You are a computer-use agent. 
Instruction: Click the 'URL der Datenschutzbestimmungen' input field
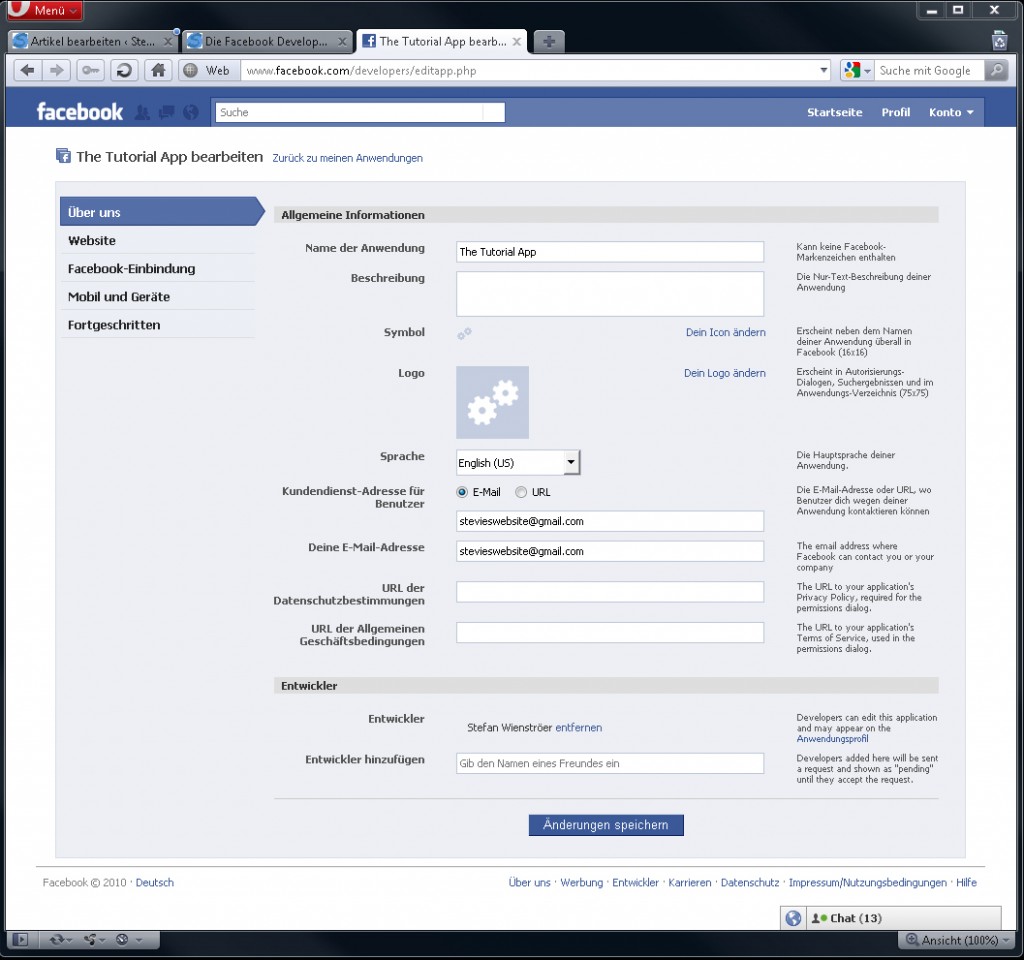[610, 592]
